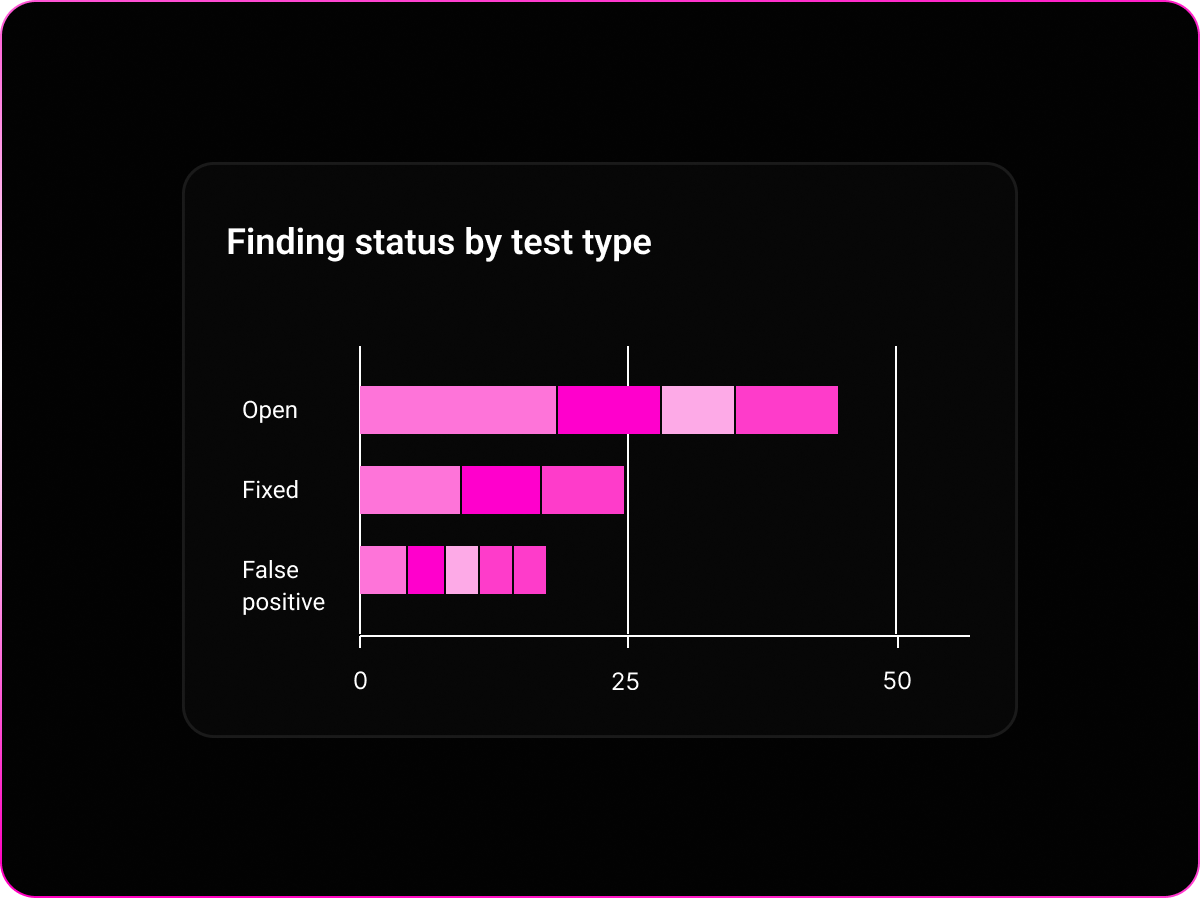Click the last segment of the Fixed bar
The image size is (1200, 898).
[583, 490]
